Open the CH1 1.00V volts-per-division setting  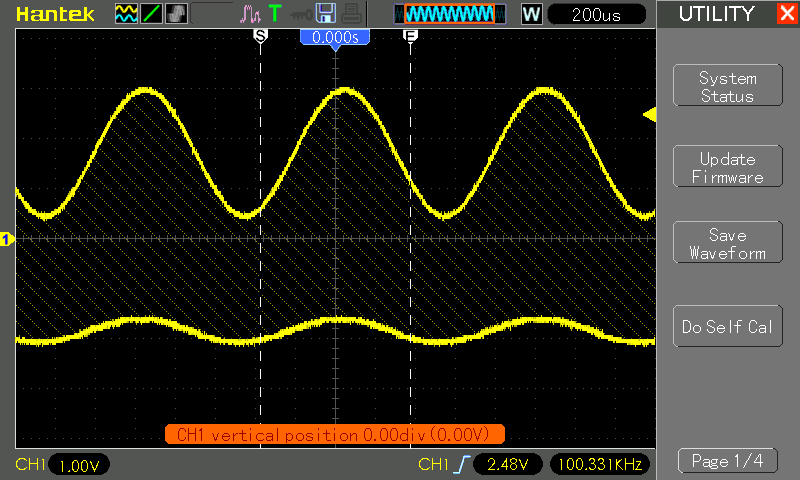pyautogui.click(x=78, y=465)
